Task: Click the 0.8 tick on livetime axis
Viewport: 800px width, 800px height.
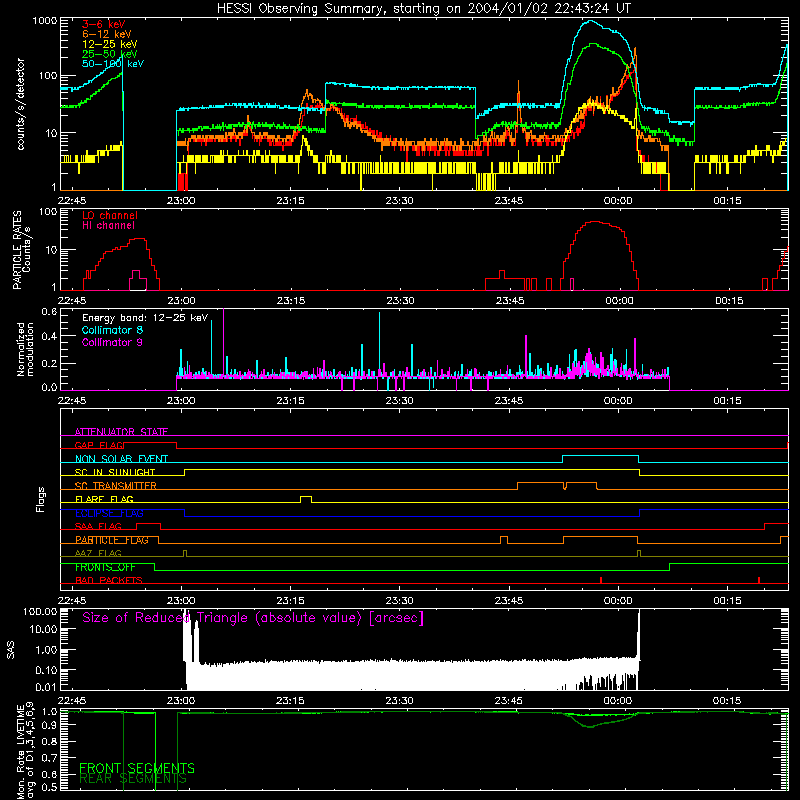Action: tap(49, 741)
